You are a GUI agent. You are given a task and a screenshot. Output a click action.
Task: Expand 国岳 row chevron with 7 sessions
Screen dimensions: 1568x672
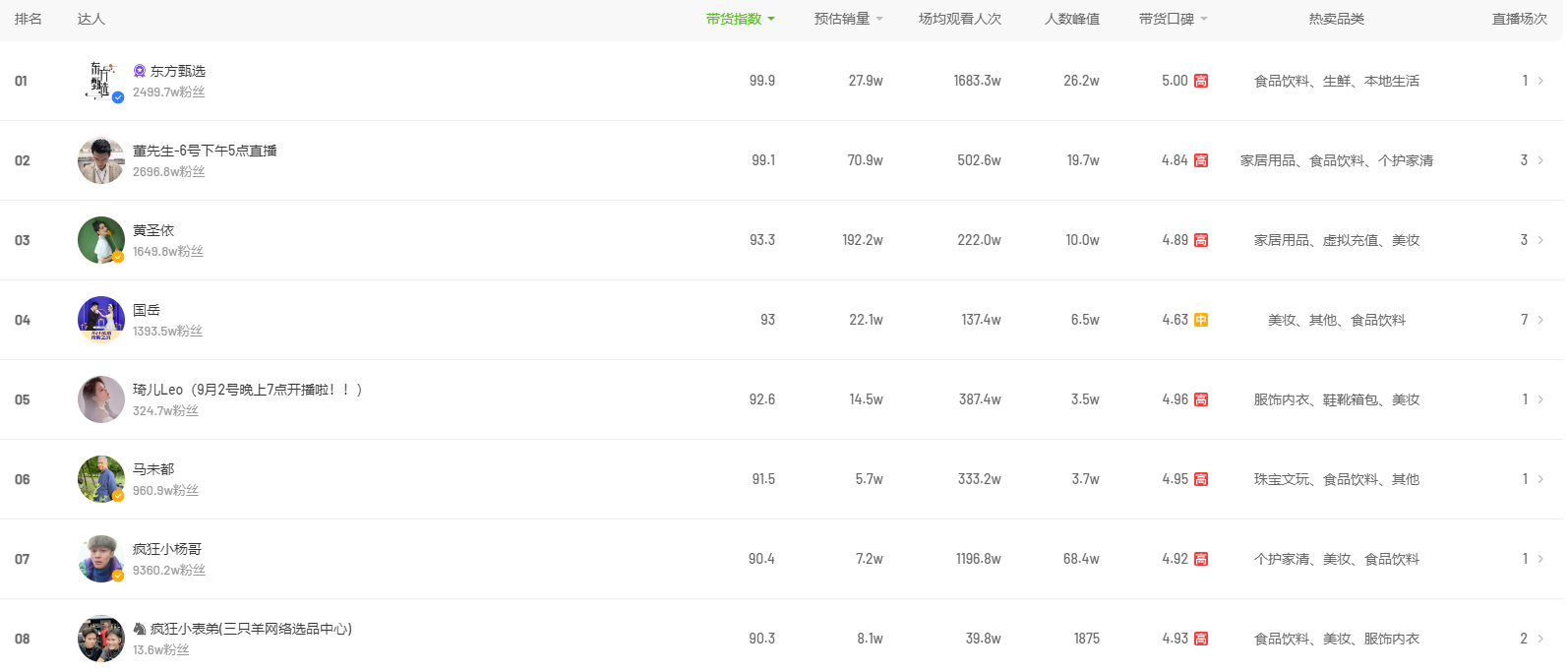click(x=1540, y=320)
